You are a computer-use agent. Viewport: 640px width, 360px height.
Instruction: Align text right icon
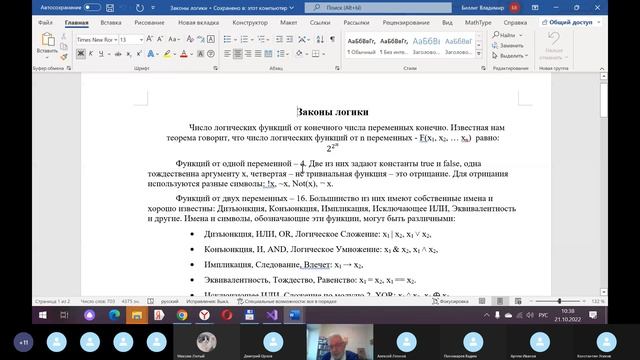coord(248,53)
